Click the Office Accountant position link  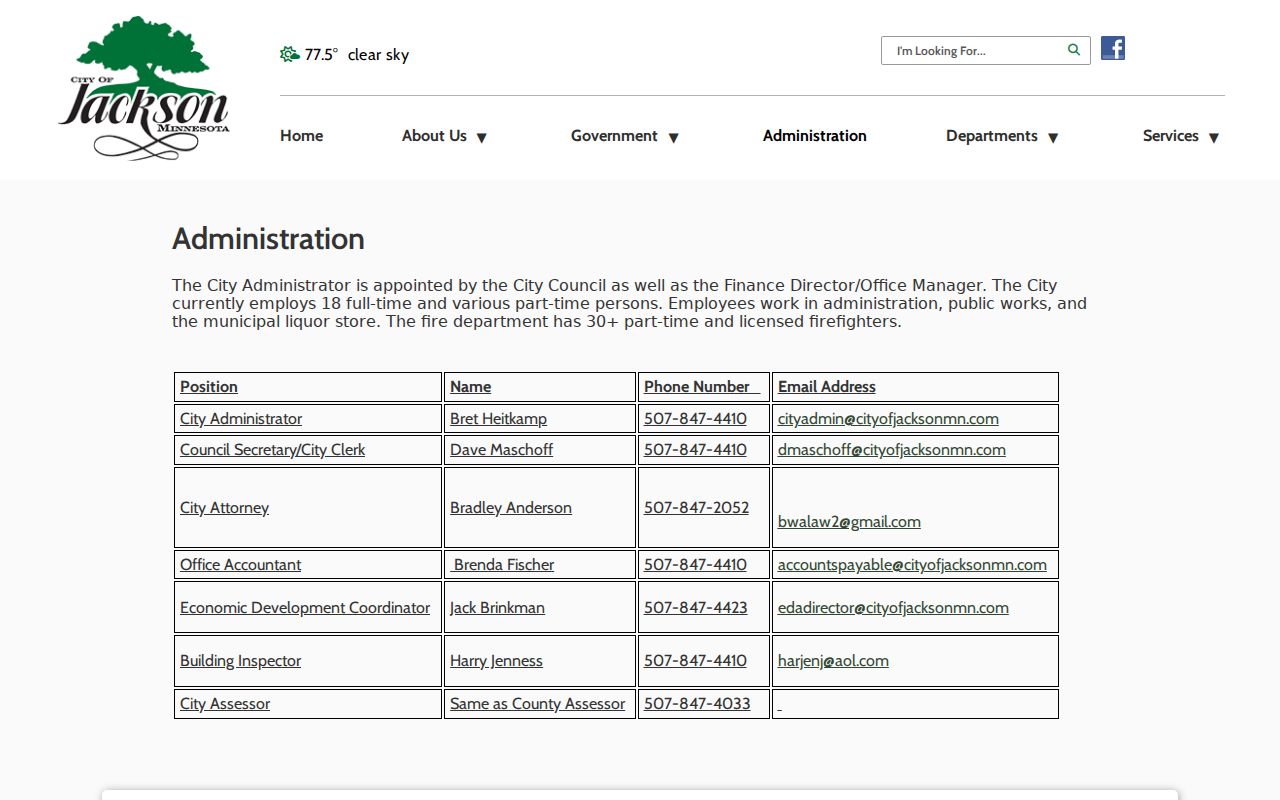coord(240,565)
